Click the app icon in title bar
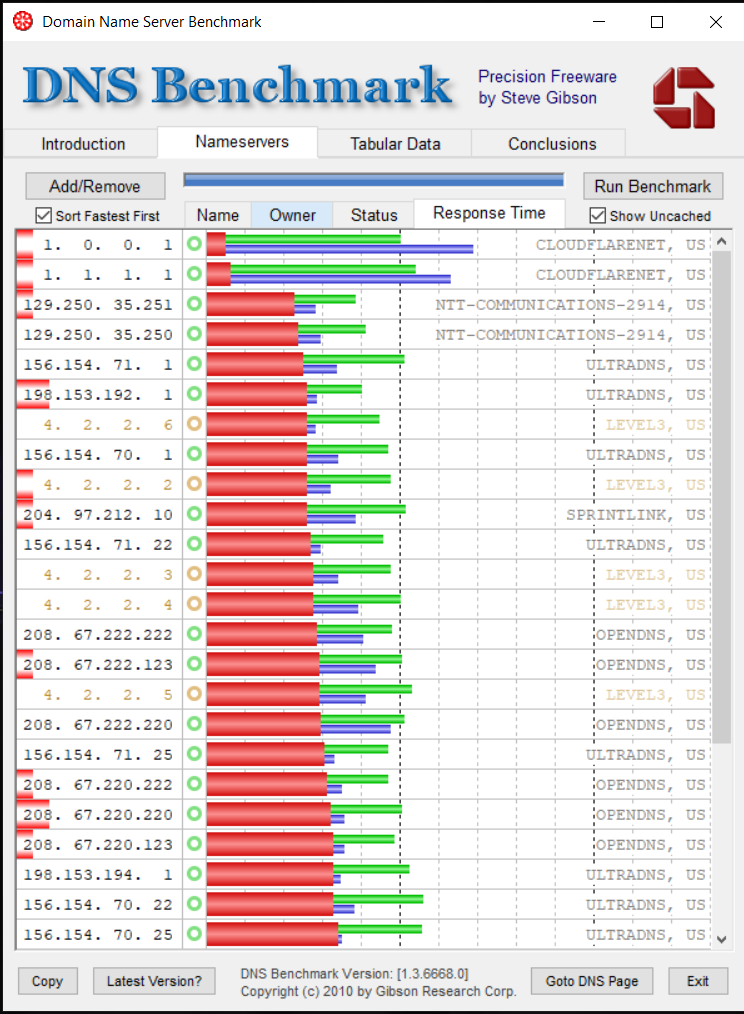Image resolution: width=744 pixels, height=1014 pixels. click(23, 21)
